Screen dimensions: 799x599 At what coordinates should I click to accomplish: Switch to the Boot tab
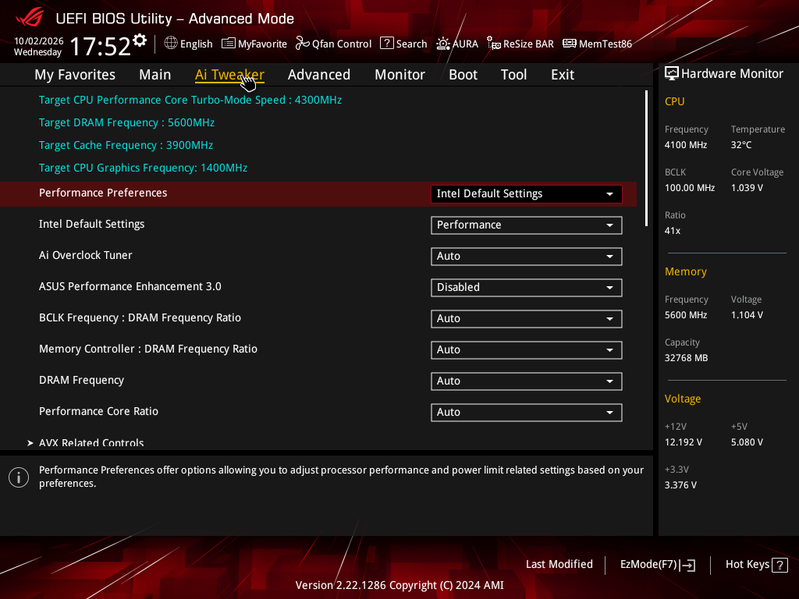tap(463, 75)
